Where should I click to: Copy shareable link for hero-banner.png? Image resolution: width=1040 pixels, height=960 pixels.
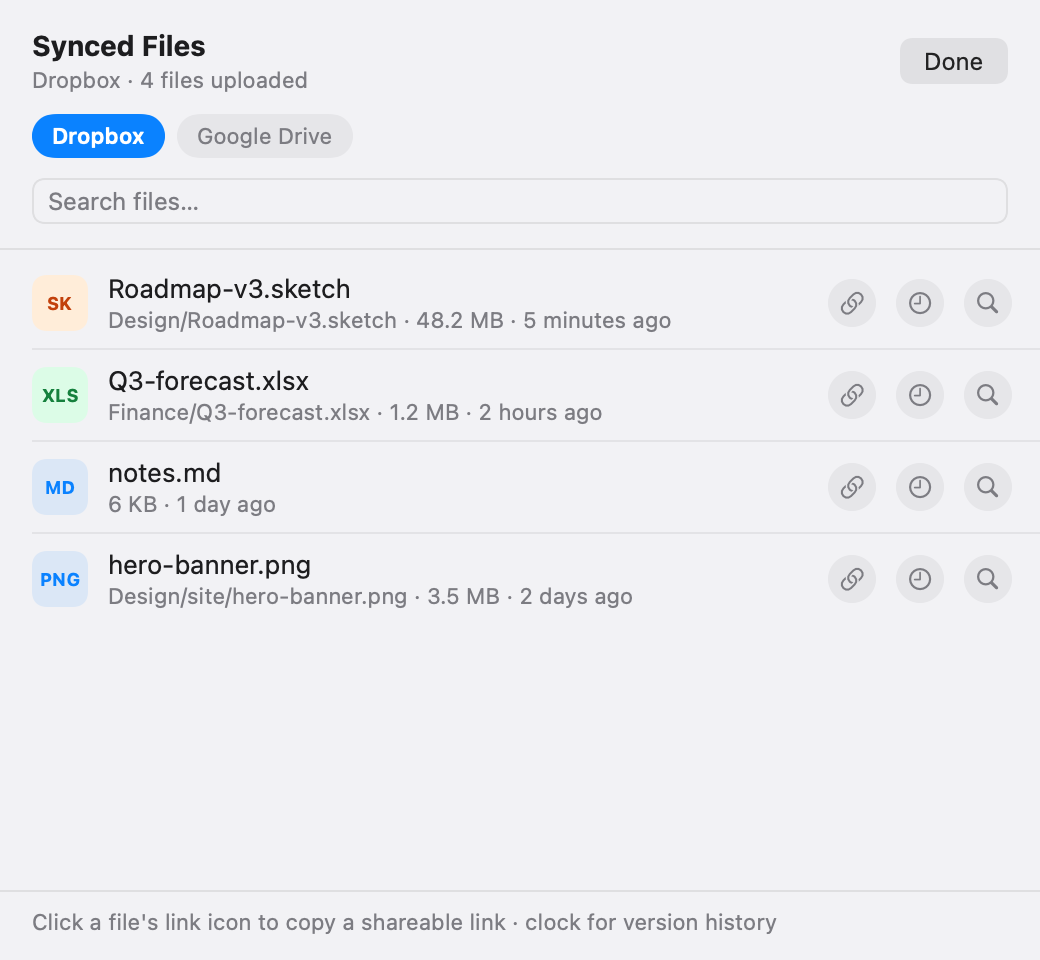852,579
